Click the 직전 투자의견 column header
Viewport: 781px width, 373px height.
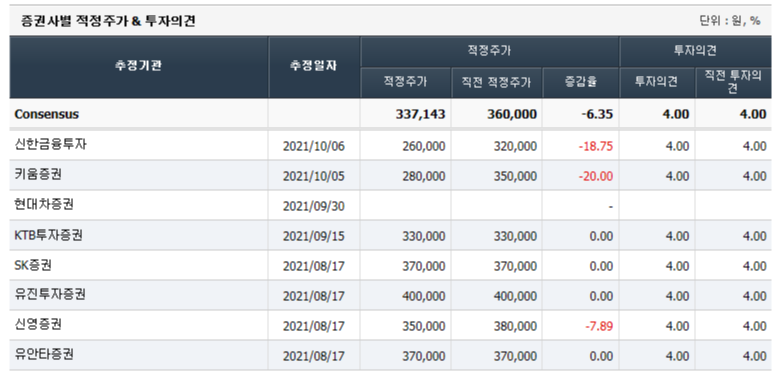(733, 82)
